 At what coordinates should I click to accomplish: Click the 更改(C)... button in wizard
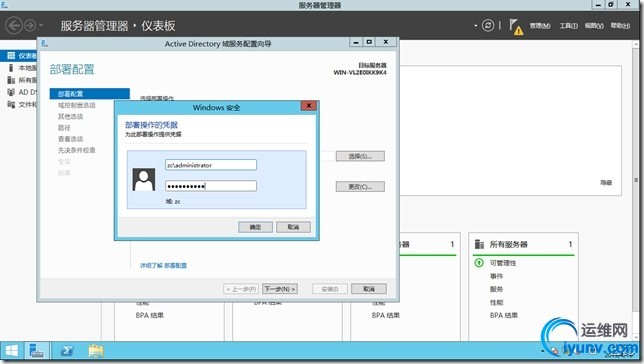tap(360, 187)
